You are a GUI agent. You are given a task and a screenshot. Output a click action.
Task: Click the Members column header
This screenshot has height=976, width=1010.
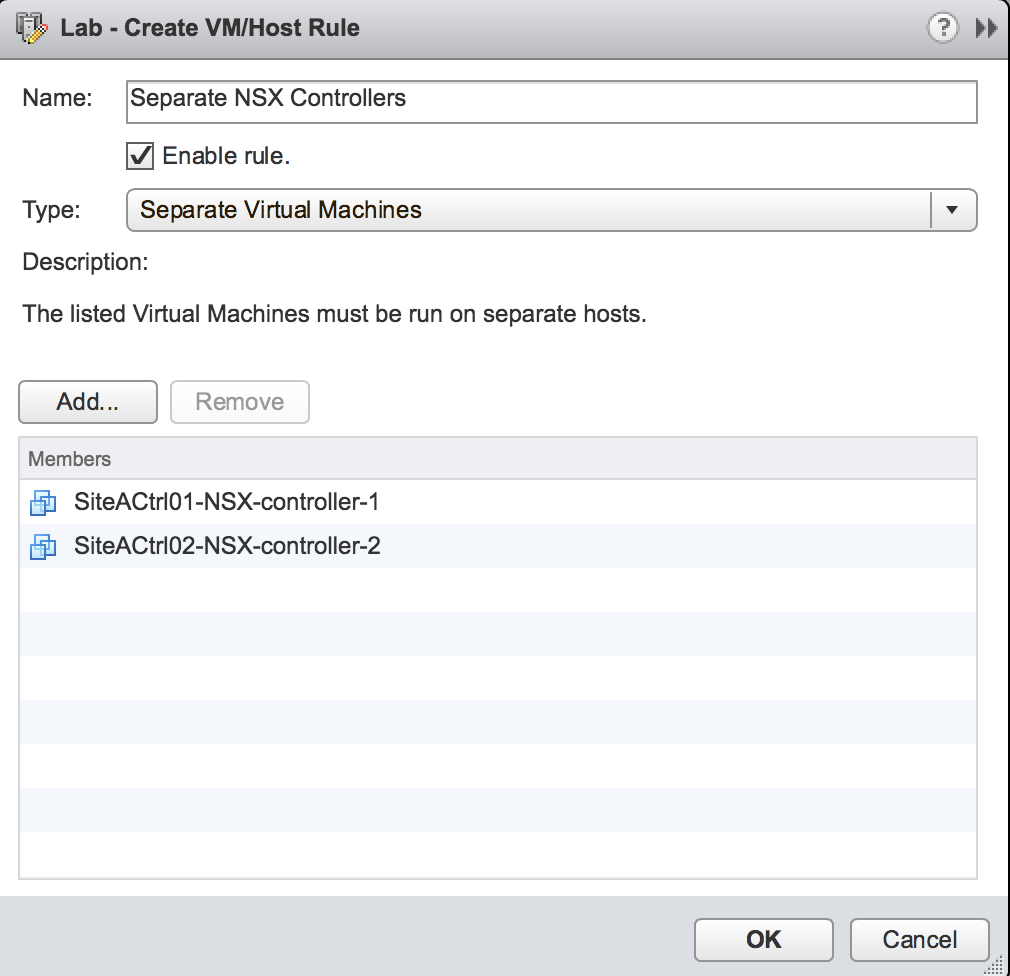point(498,459)
